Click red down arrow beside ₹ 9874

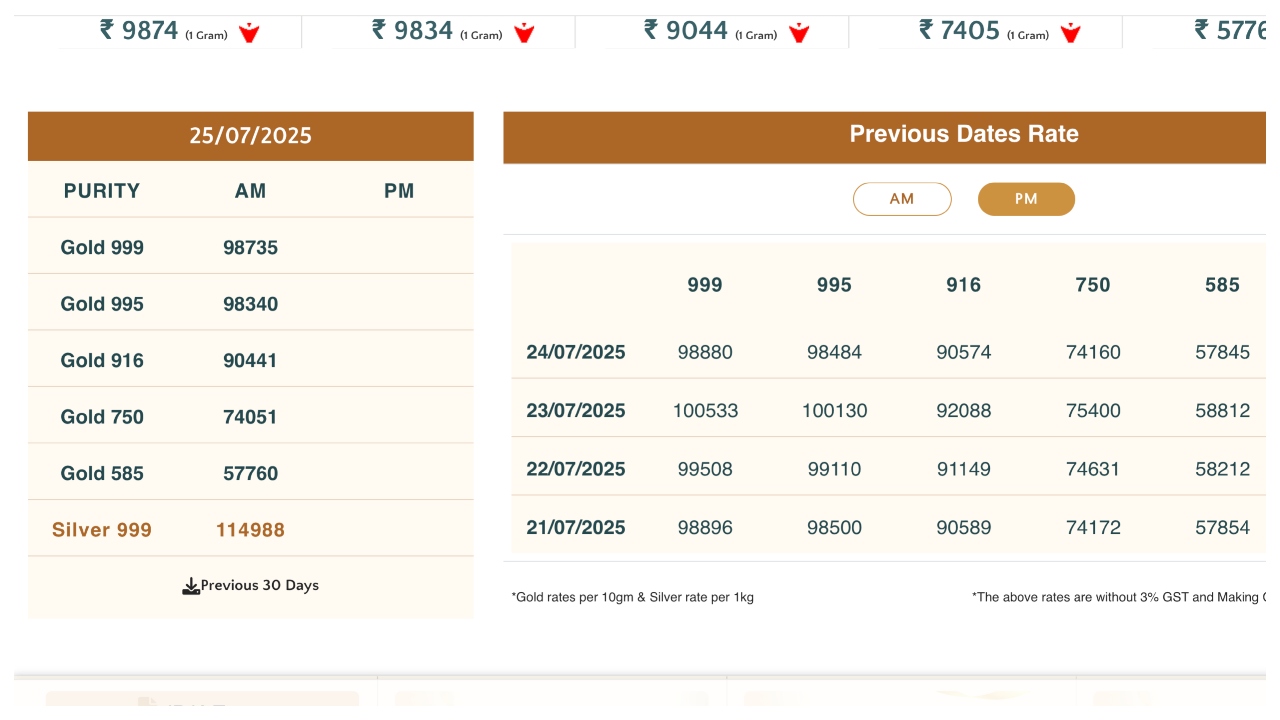(x=249, y=33)
